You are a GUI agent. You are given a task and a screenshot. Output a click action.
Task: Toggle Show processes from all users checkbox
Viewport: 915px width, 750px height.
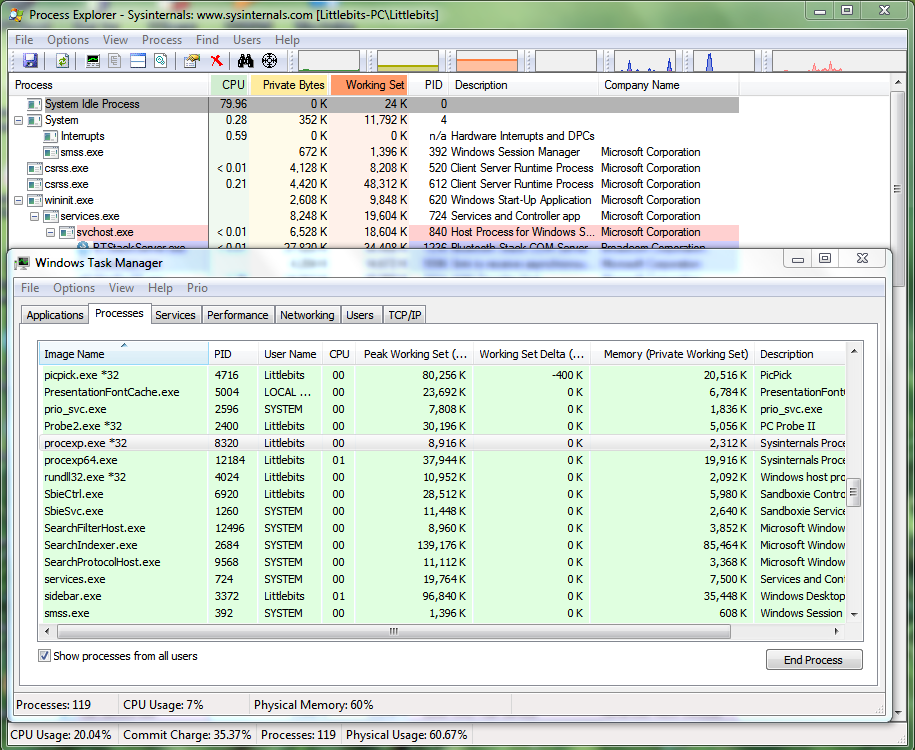[x=45, y=656]
